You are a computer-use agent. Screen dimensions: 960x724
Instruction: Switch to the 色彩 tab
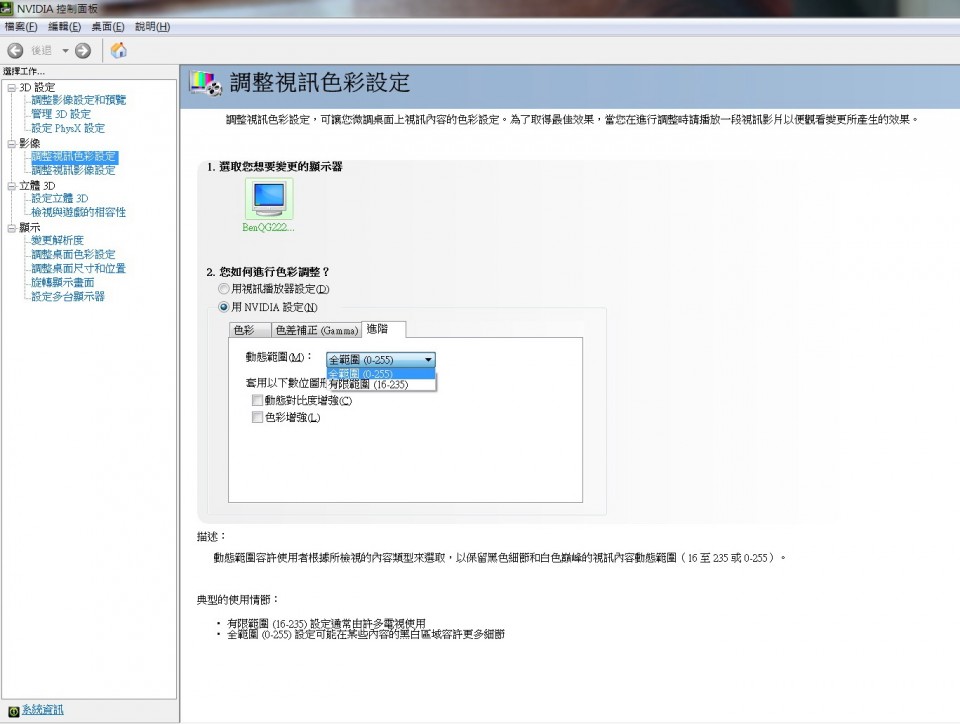tap(250, 330)
